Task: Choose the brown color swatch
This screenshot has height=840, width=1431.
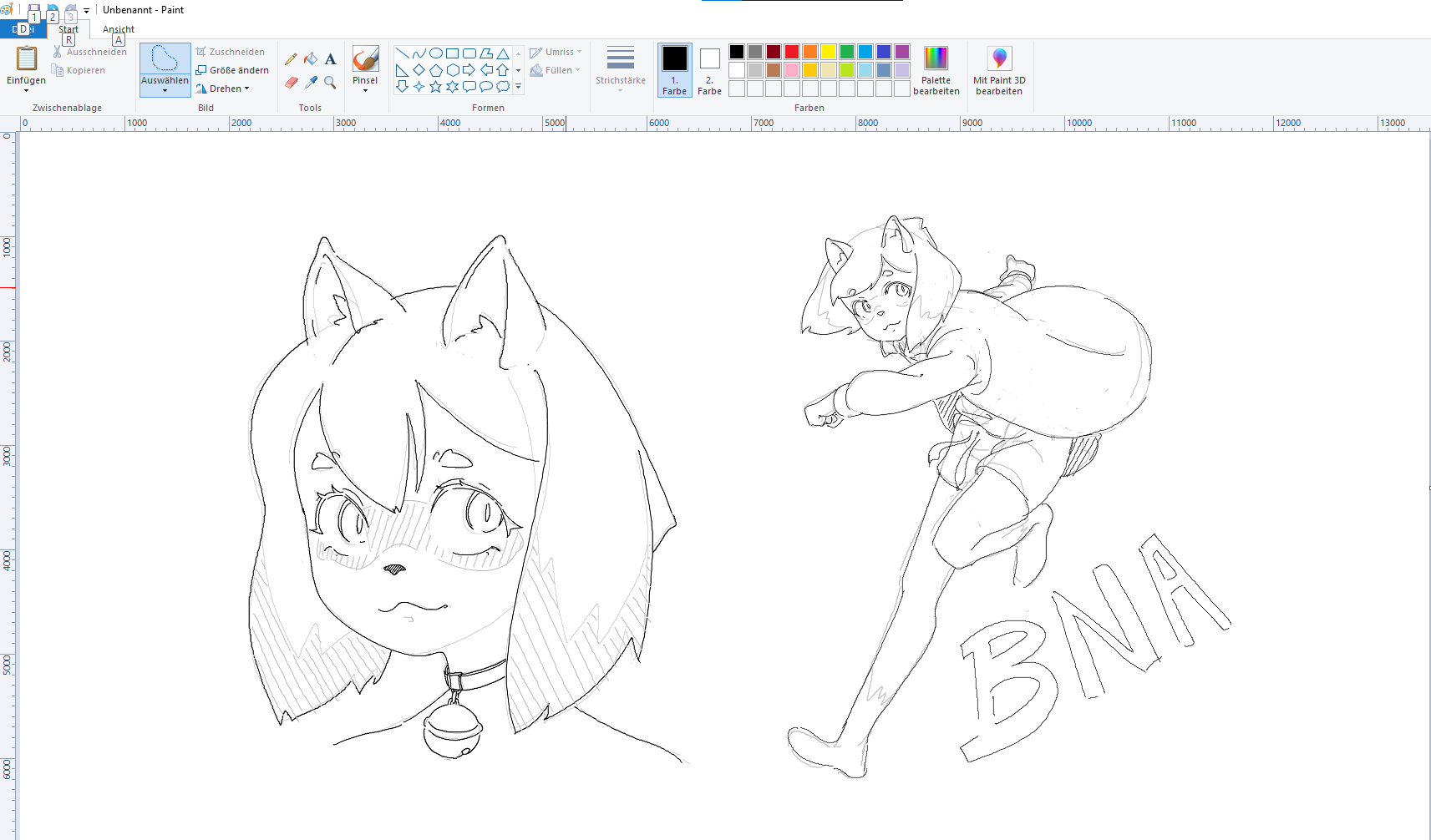Action: [774, 70]
